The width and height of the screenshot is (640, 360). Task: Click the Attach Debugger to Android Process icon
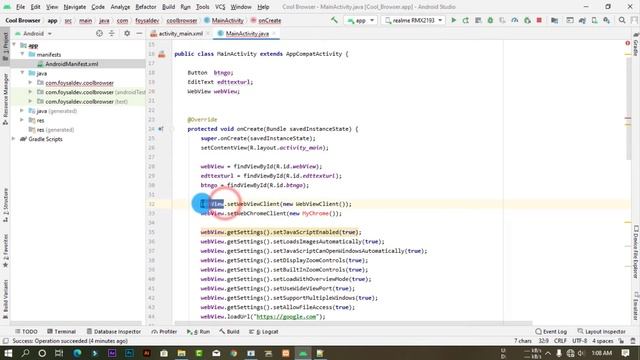[x=527, y=20]
